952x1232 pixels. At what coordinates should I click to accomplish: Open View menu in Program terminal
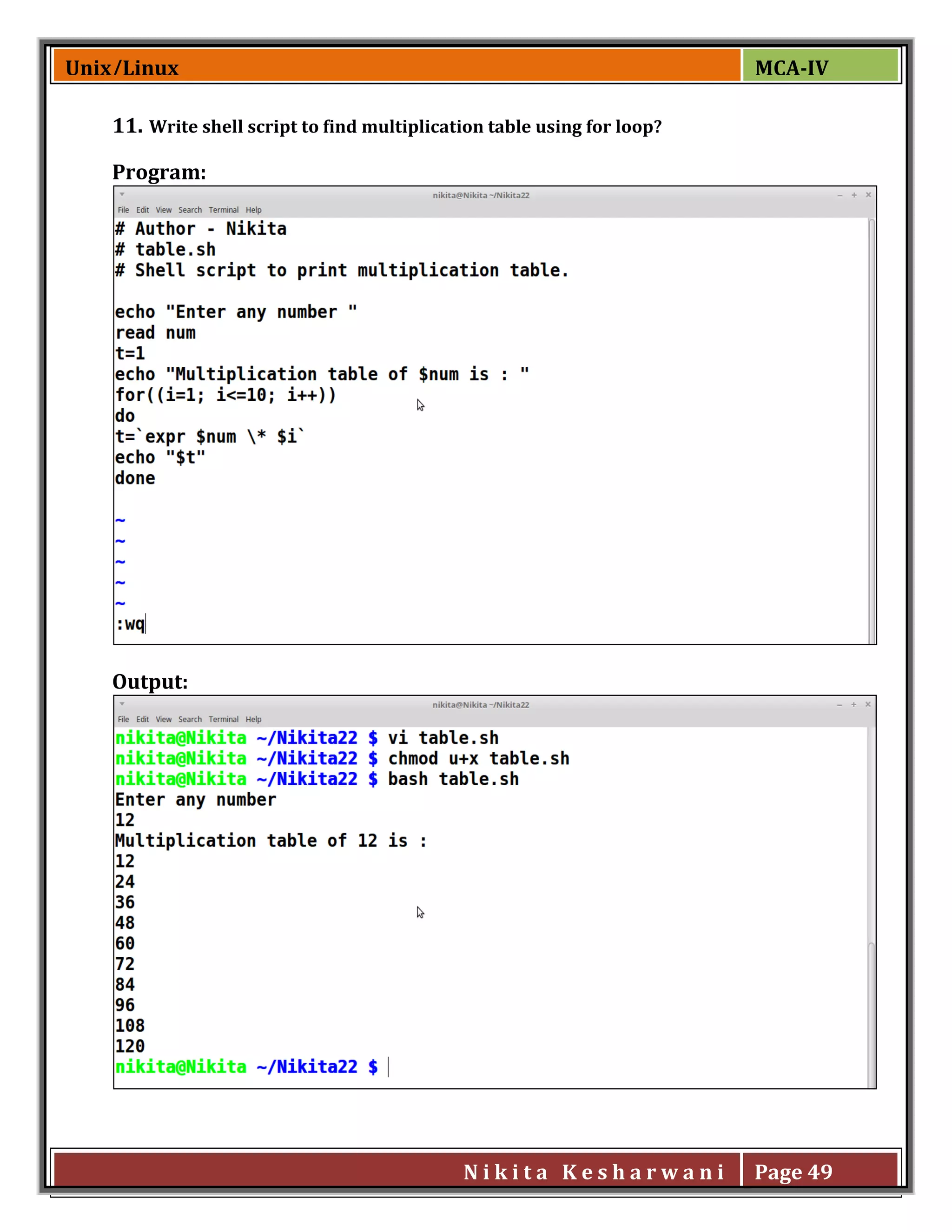(164, 210)
